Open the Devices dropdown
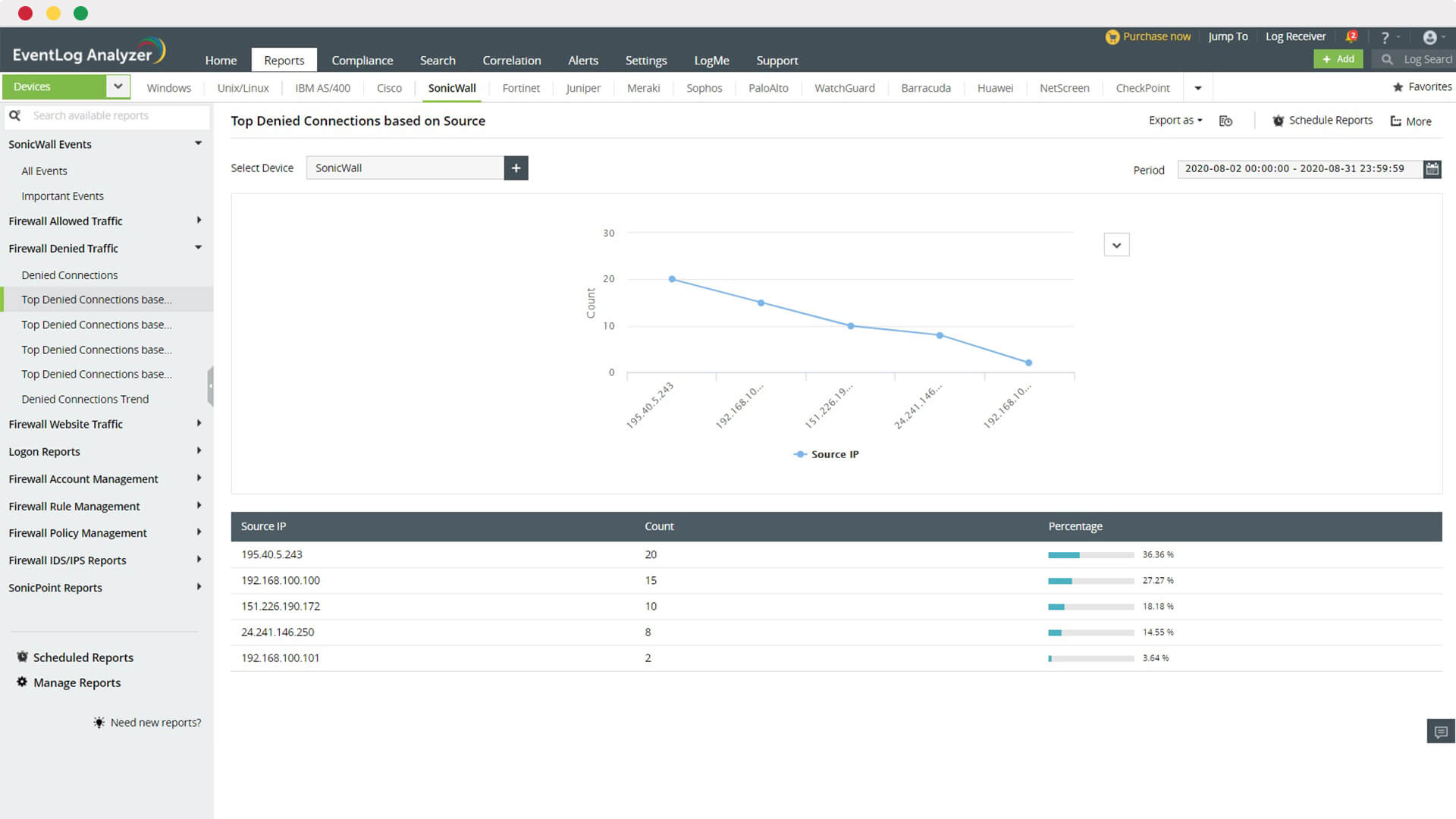Viewport: 1456px width, 819px height. pyautogui.click(x=118, y=86)
